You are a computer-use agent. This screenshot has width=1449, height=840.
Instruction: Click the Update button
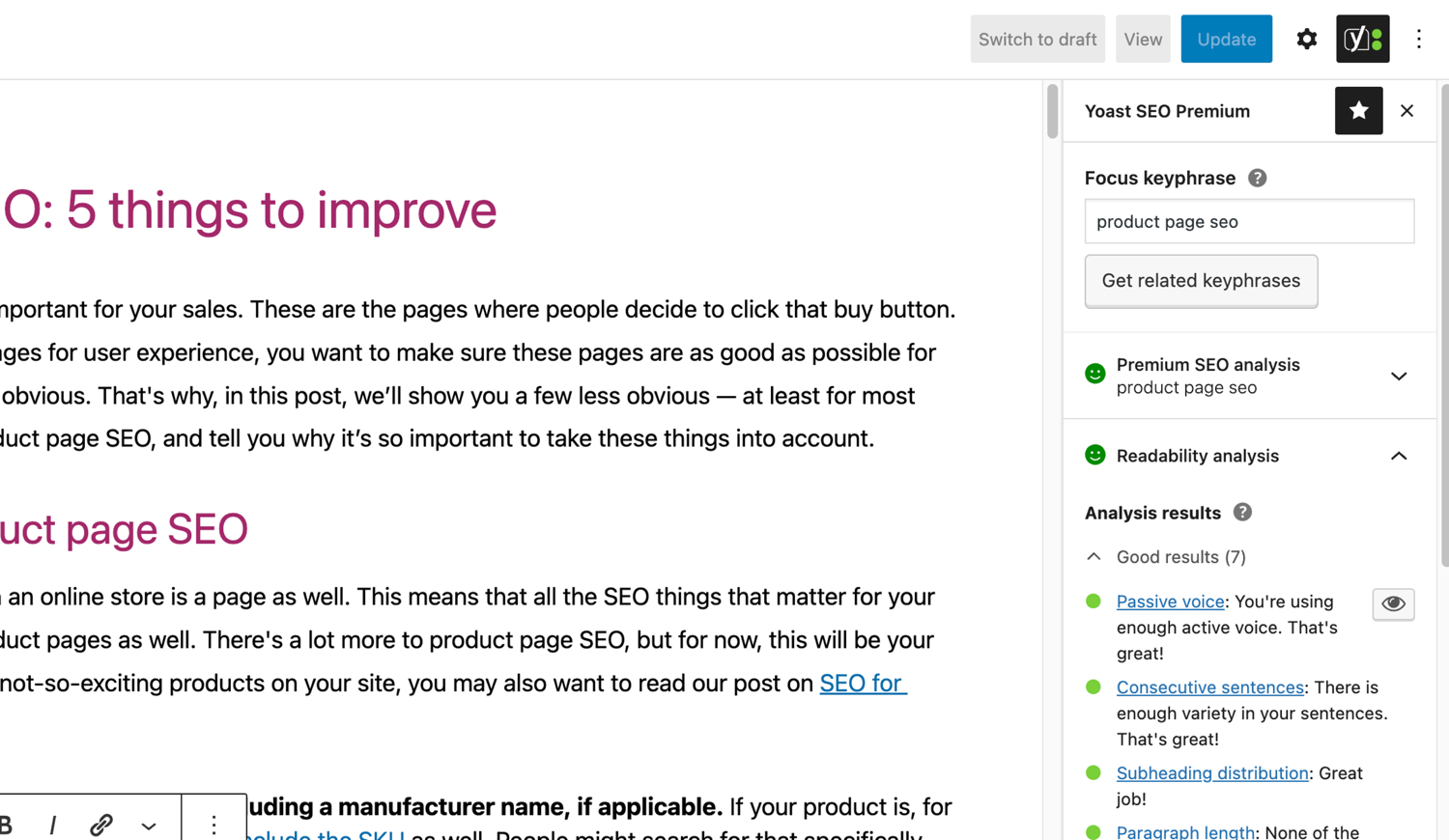(1226, 39)
